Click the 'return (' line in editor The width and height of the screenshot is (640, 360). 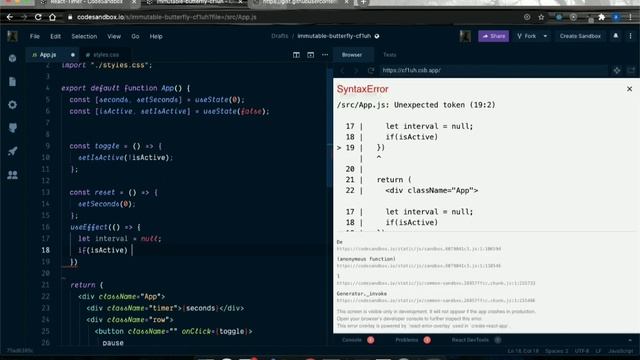87,285
